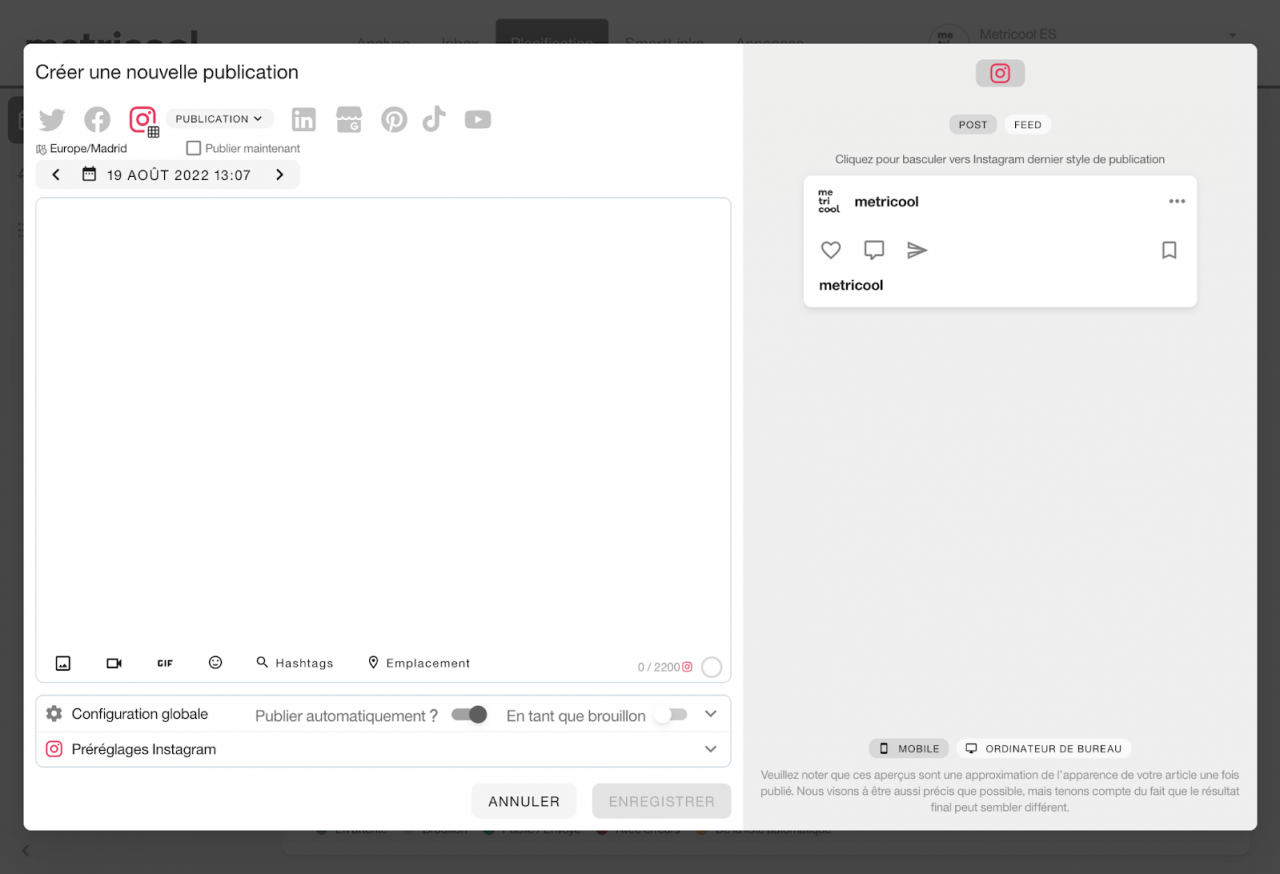Viewport: 1280px width, 874px height.
Task: Select the YouTube network icon
Action: click(478, 120)
